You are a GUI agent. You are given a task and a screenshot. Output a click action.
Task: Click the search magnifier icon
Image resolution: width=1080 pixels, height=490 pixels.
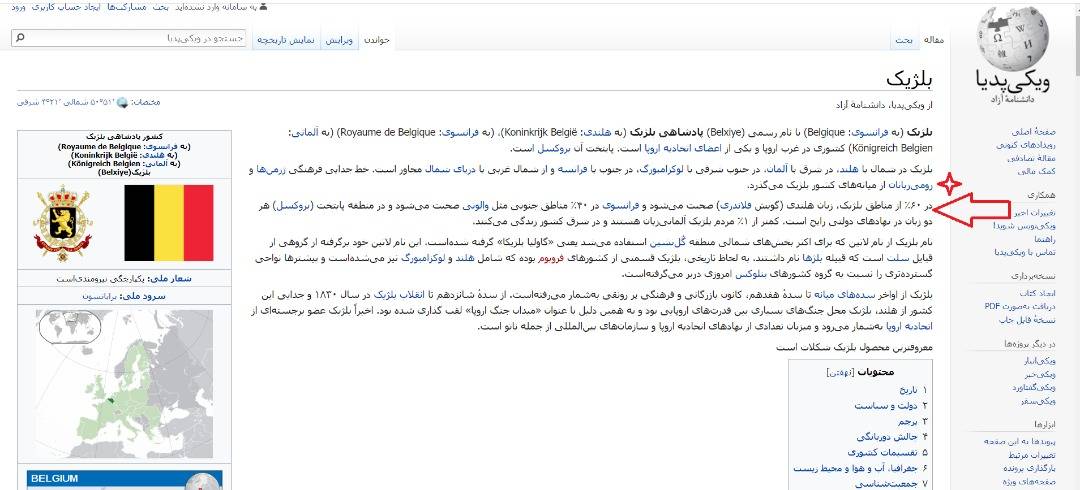pyautogui.click(x=20, y=38)
